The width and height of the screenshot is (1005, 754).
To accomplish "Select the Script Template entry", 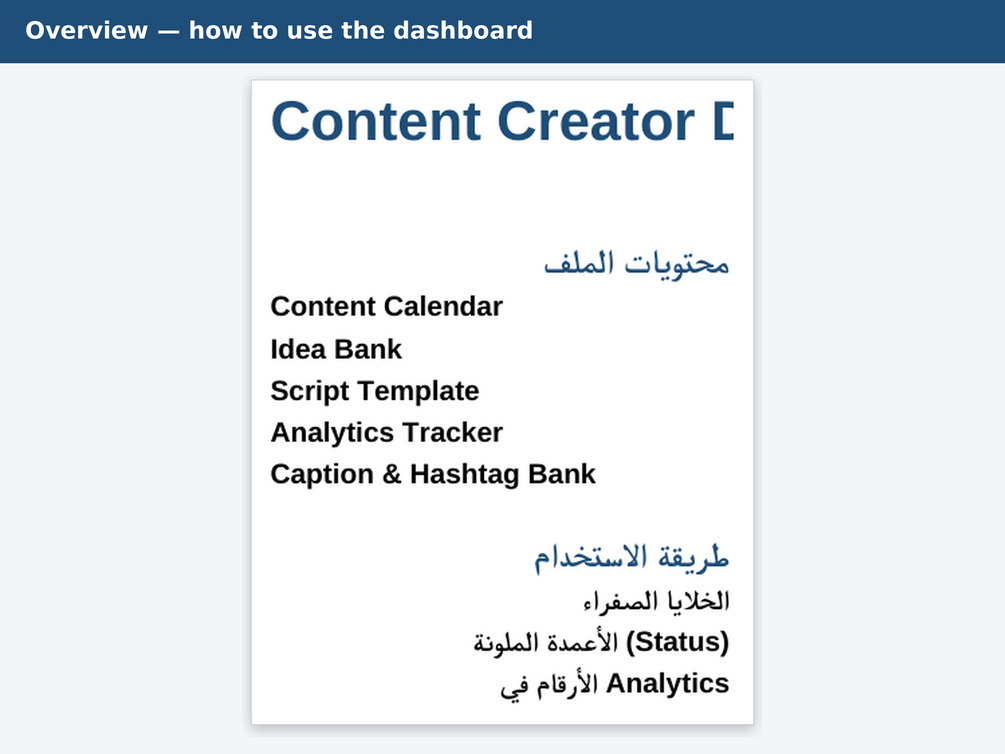I will coord(374,391).
